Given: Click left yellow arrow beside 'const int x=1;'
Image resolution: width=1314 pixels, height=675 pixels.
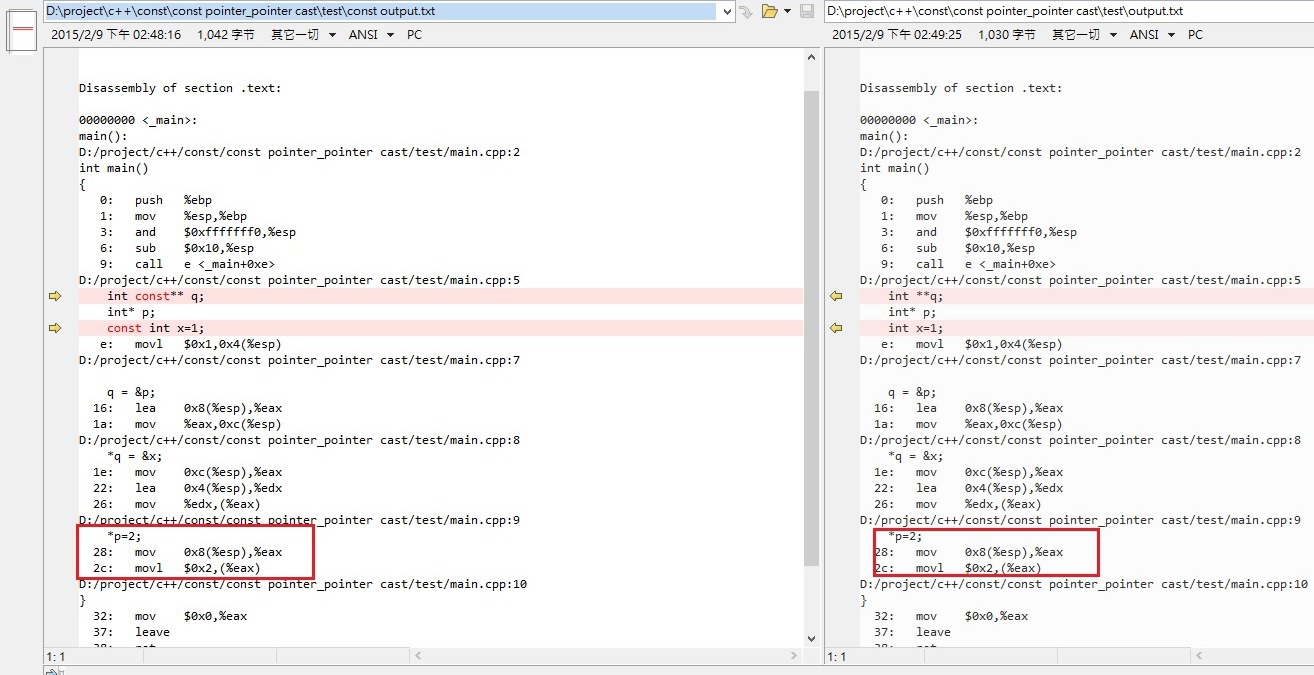Looking at the screenshot, I should tap(55, 328).
